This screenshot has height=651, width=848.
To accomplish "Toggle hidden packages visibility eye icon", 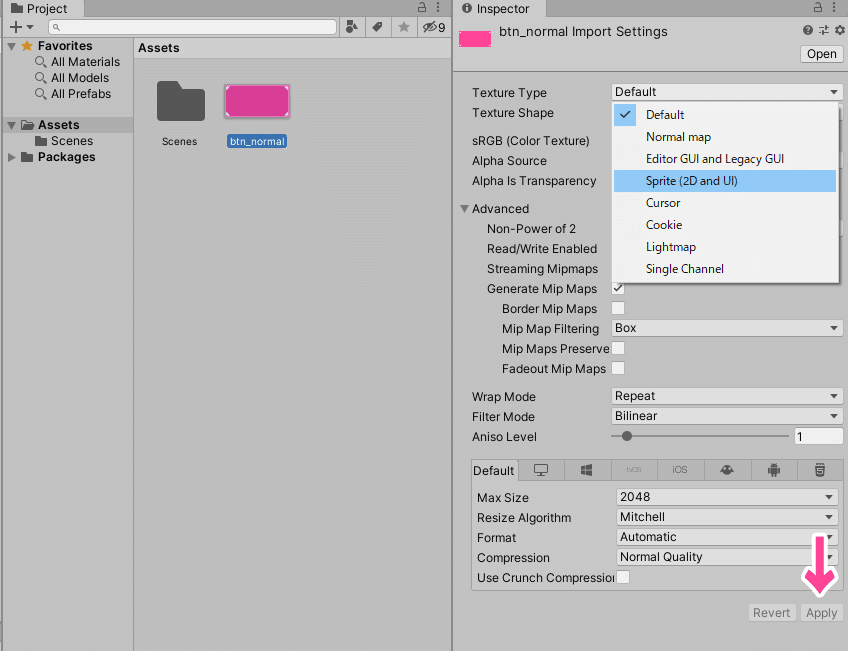I will (x=434, y=27).
